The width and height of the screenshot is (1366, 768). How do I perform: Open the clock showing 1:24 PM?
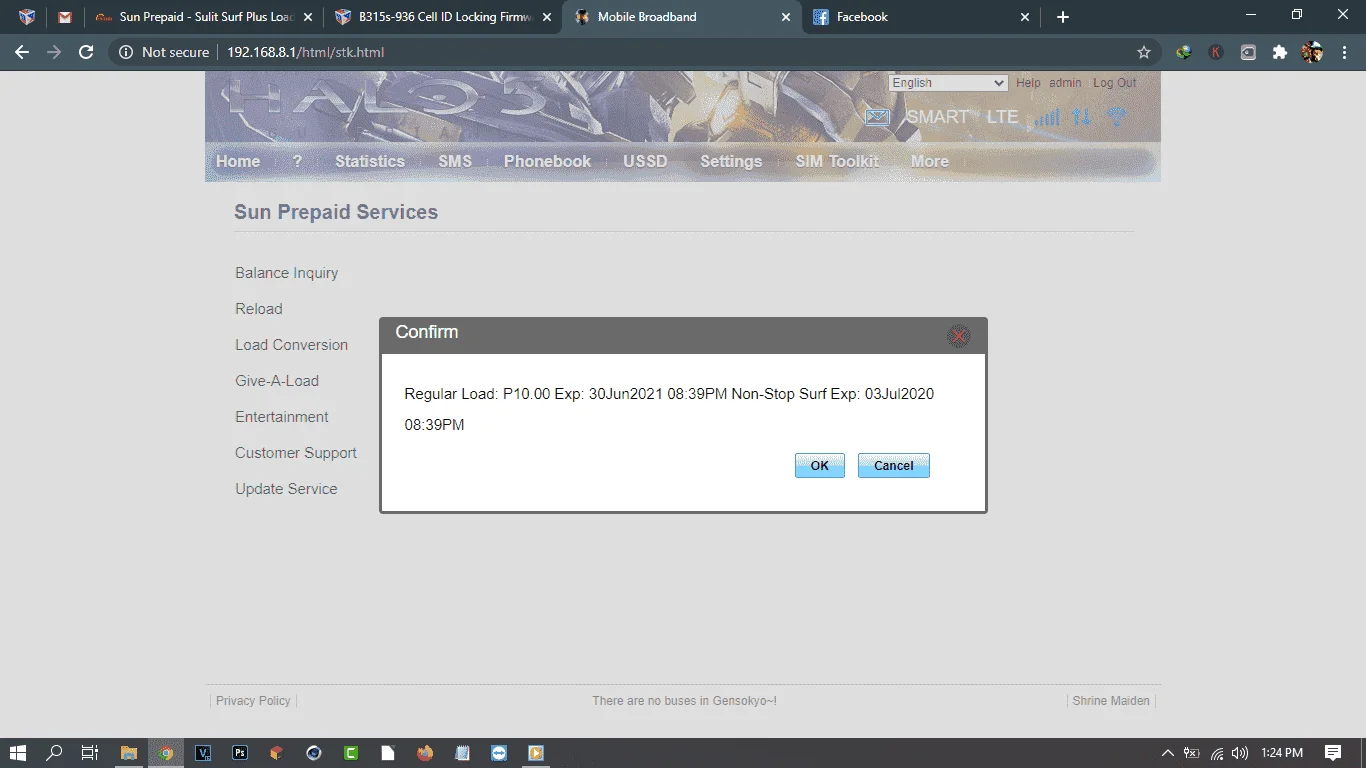coord(1282,753)
